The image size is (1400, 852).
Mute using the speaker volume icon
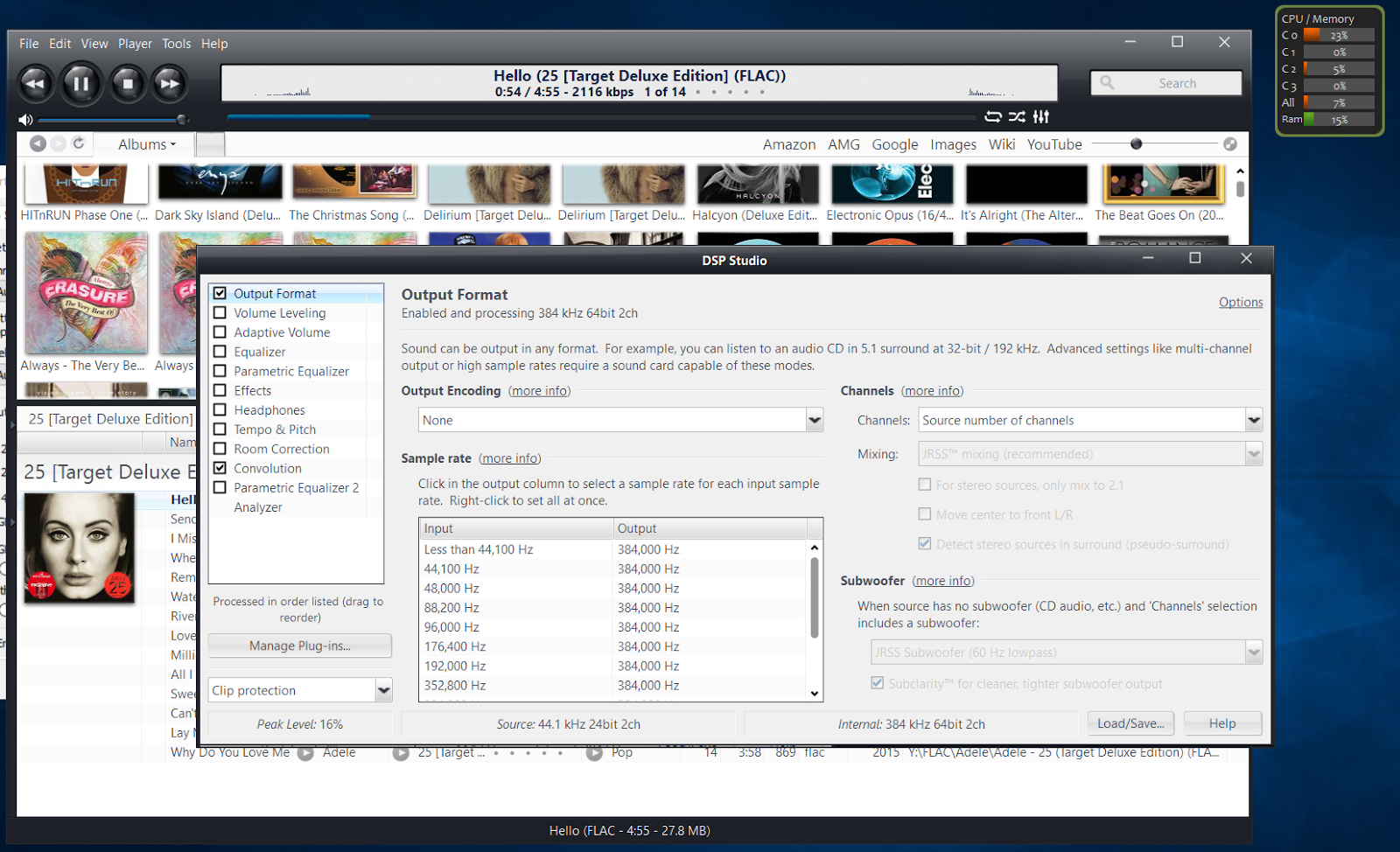[25, 120]
